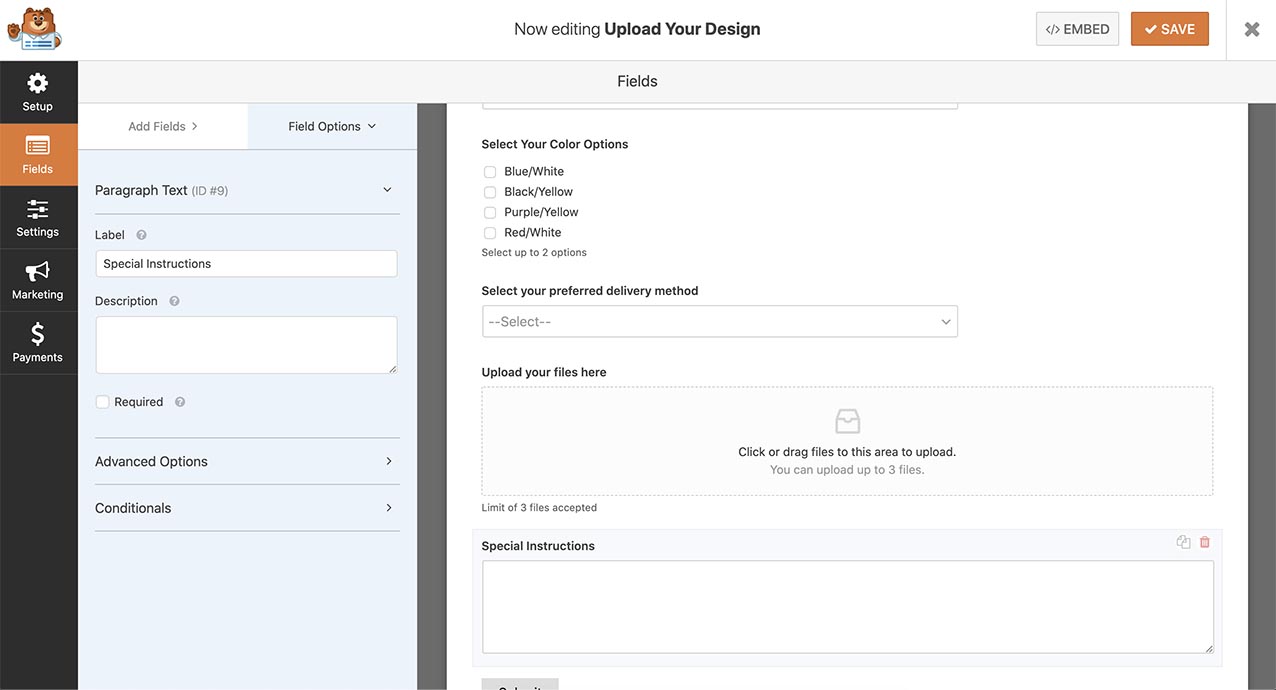This screenshot has width=1276, height=690.
Task: Duplicate the Special Instructions field
Action: point(1183,541)
